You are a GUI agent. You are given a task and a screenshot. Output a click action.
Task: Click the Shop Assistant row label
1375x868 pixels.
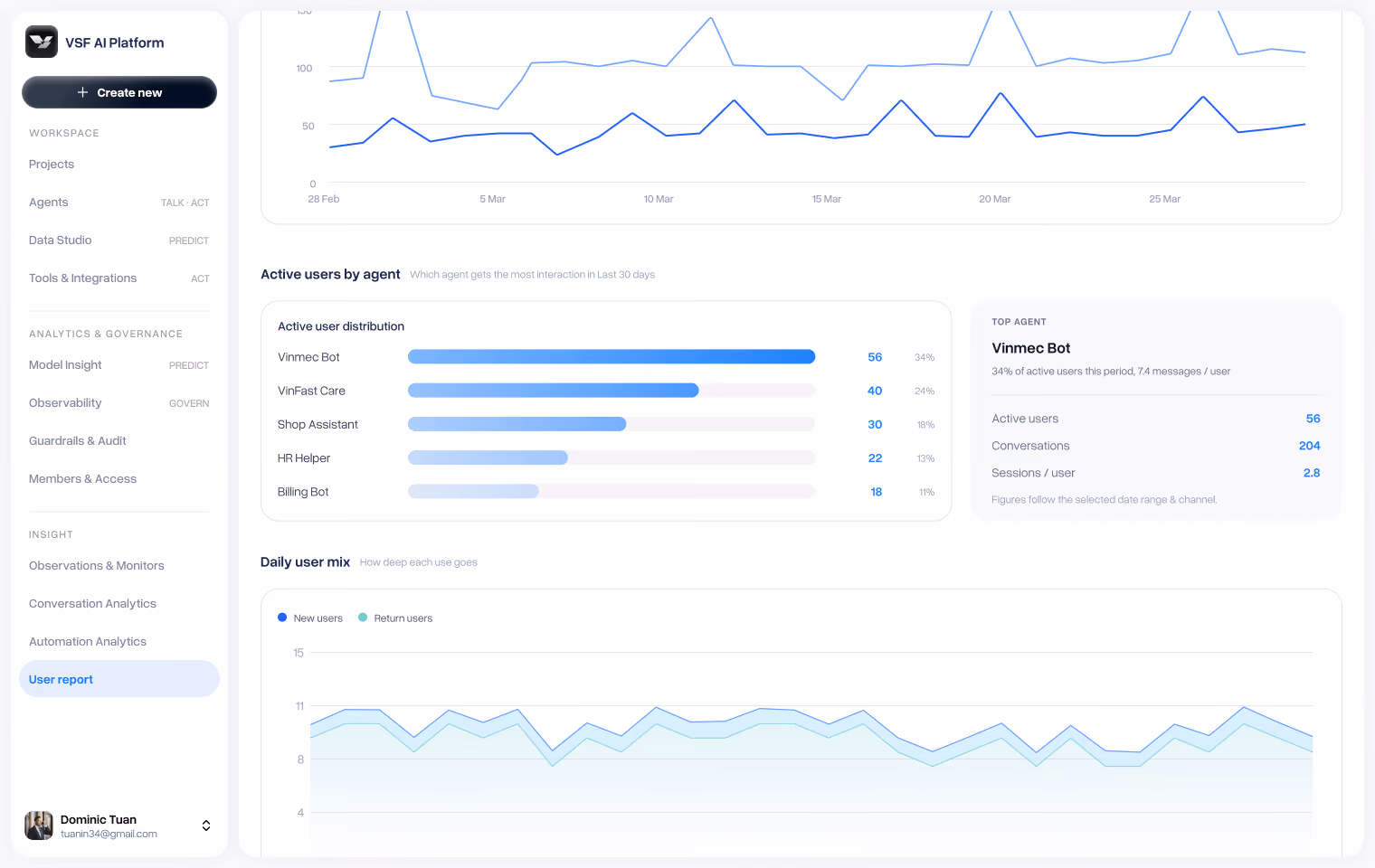318,424
